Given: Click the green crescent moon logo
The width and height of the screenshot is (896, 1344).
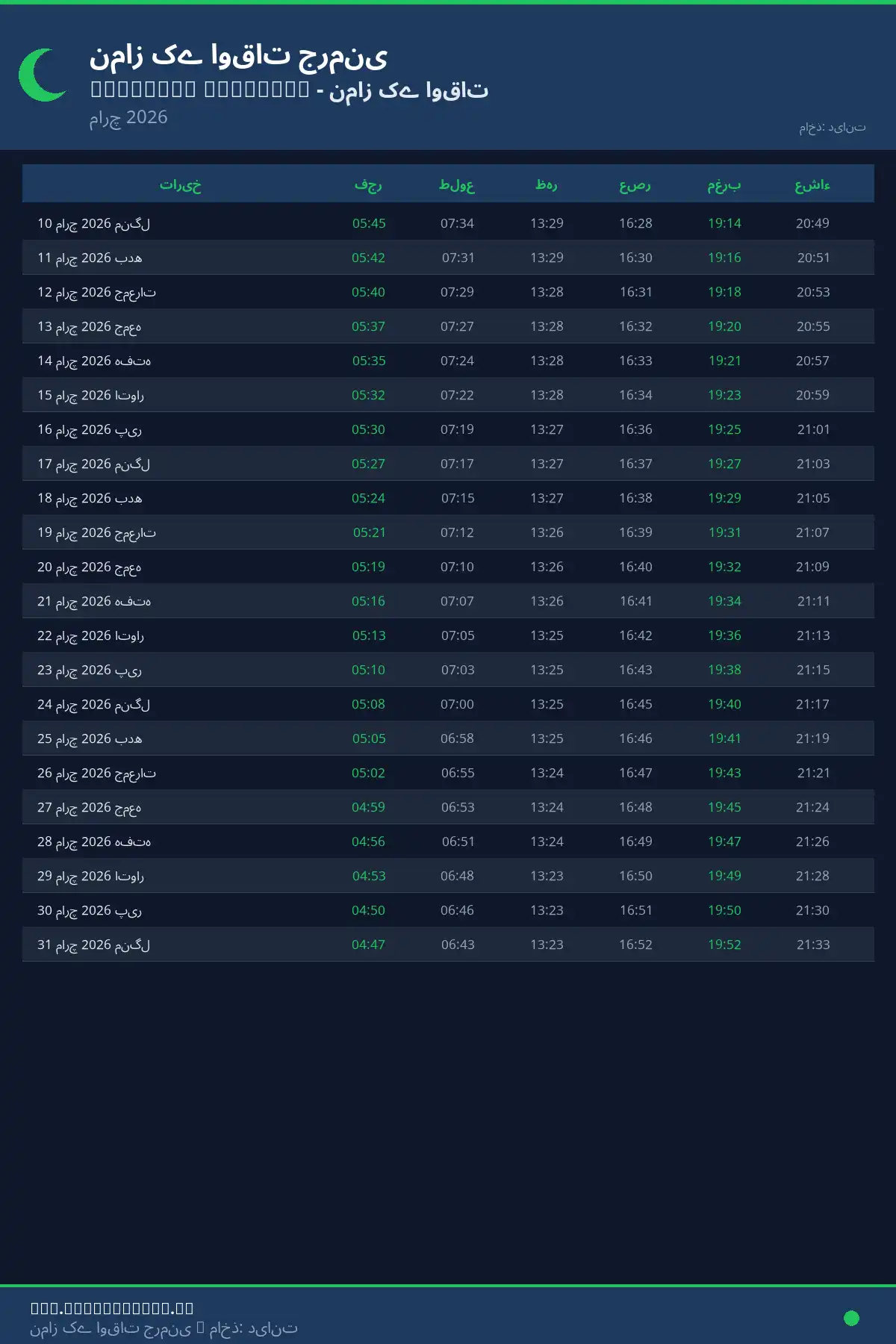Looking at the screenshot, I should click(x=43, y=75).
